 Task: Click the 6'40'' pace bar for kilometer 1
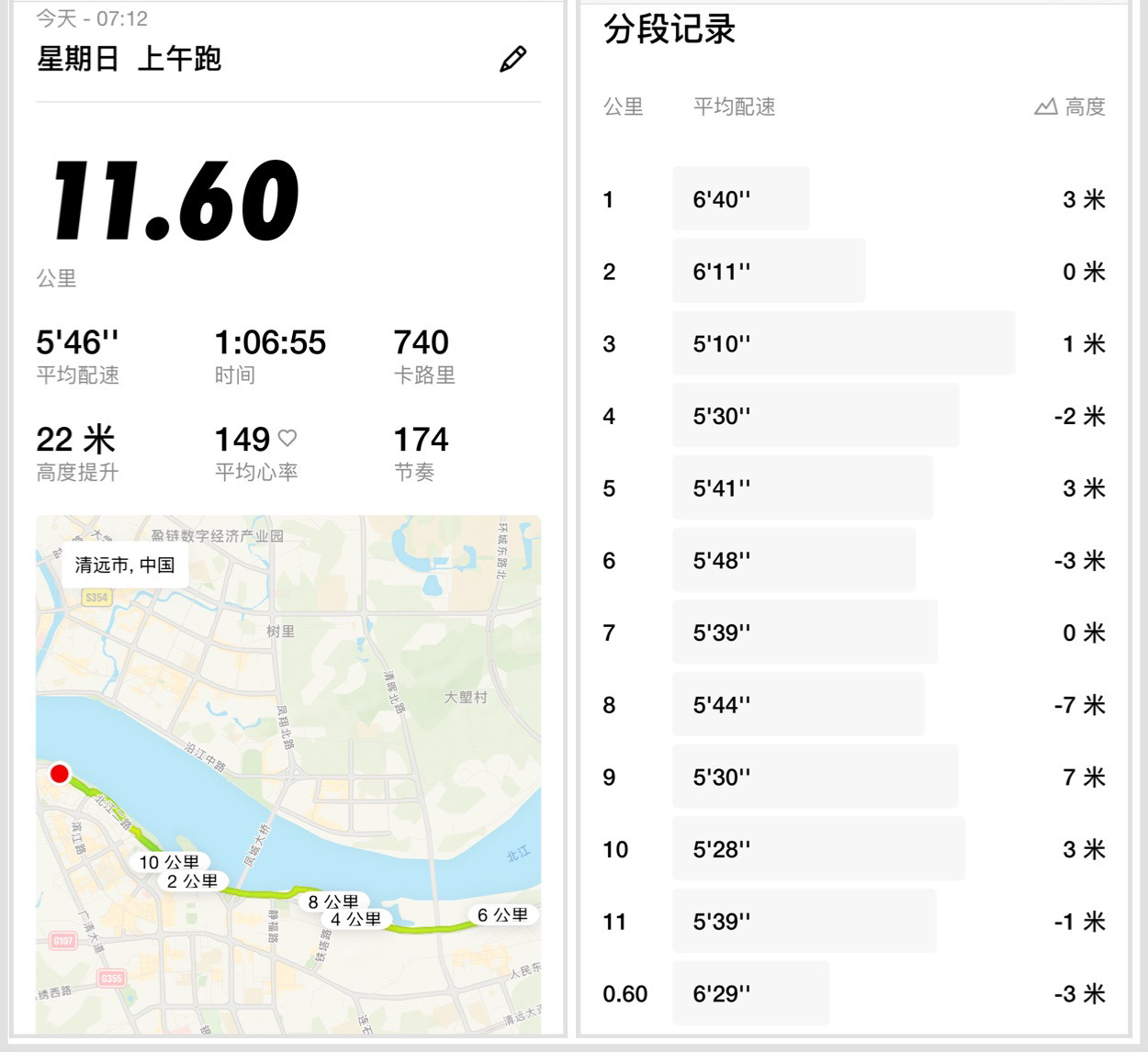(x=740, y=199)
